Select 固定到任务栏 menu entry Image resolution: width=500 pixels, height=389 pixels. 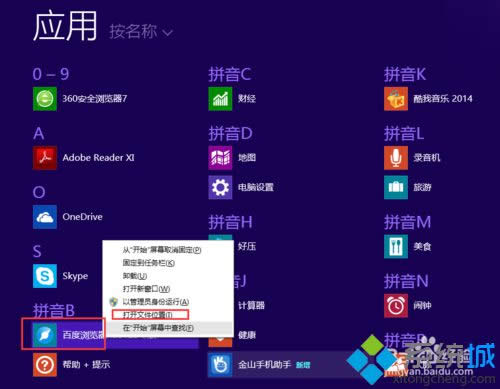coord(149,263)
